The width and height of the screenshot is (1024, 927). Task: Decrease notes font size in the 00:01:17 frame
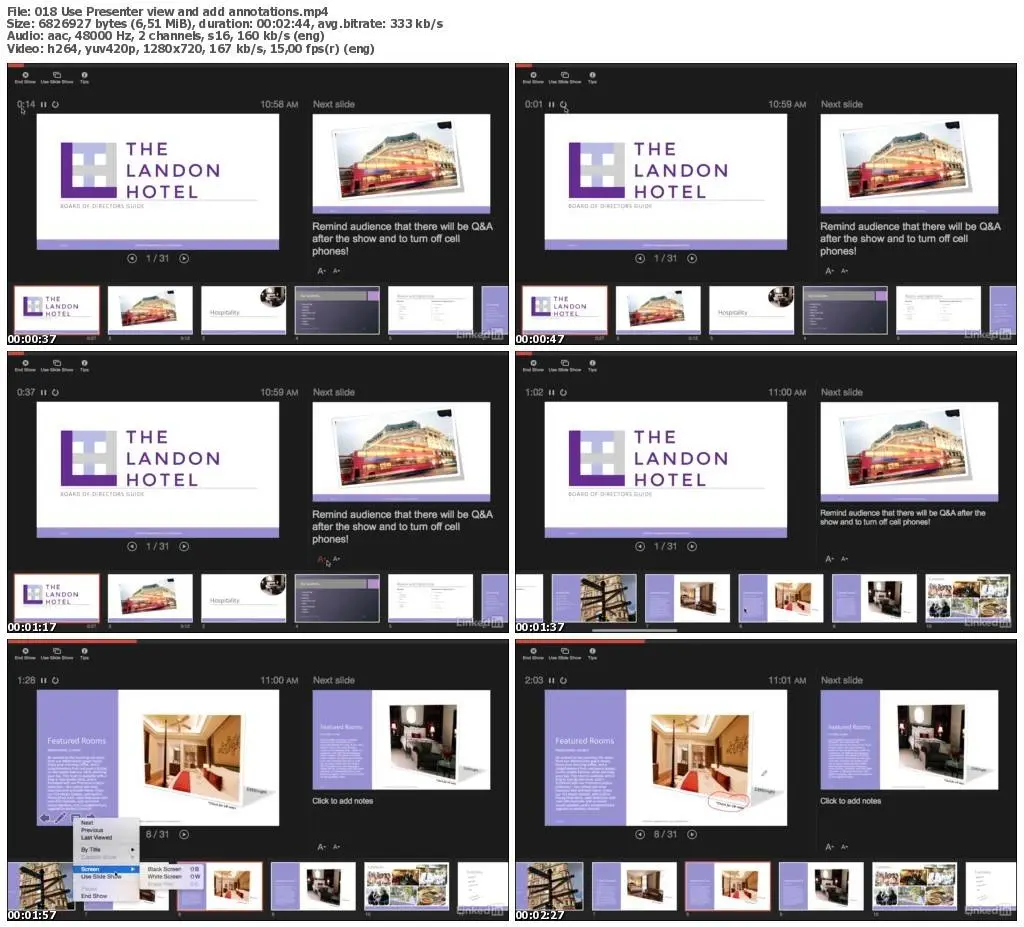coord(336,559)
